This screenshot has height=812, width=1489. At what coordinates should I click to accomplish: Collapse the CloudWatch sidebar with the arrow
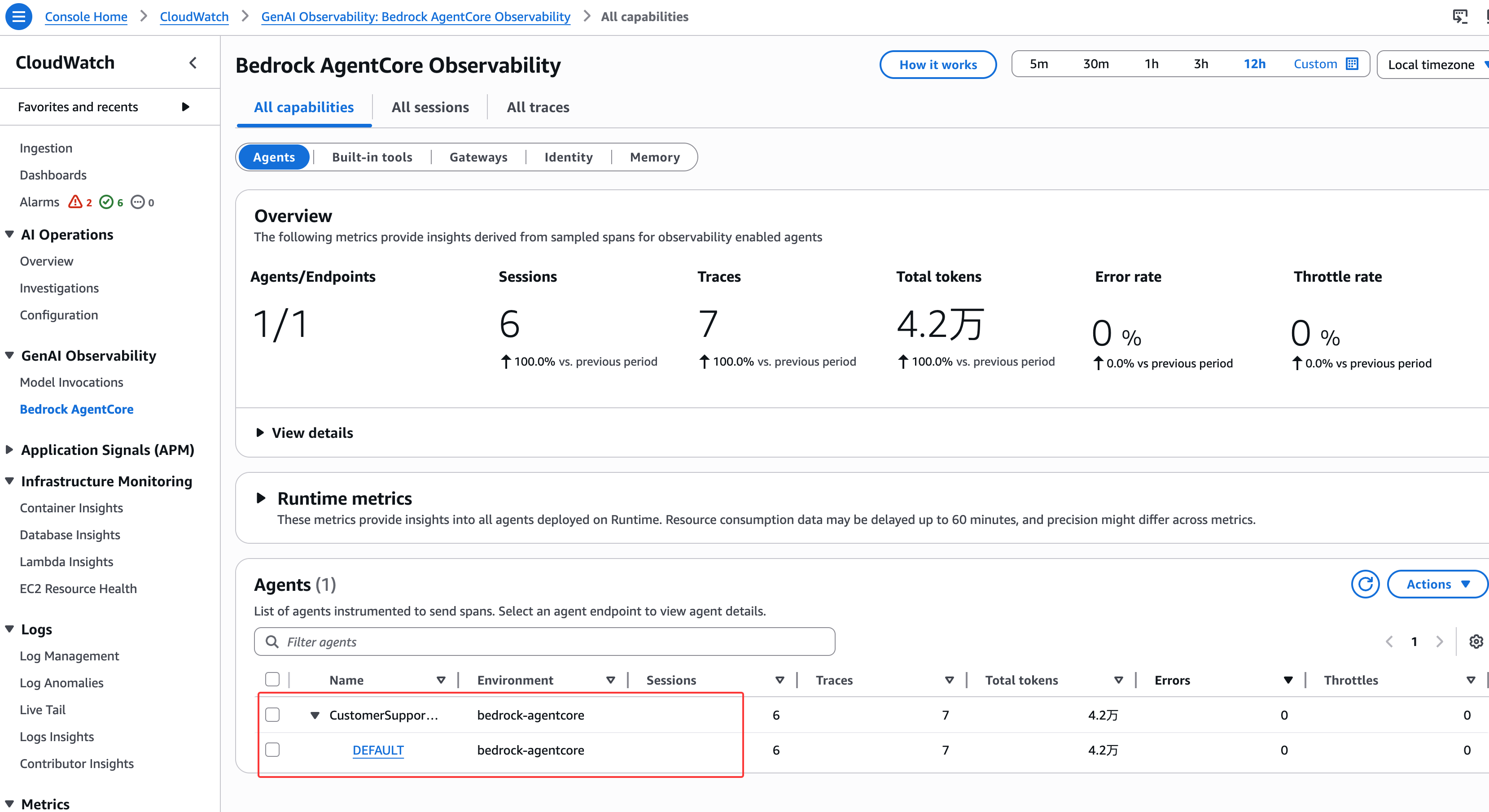pos(193,62)
